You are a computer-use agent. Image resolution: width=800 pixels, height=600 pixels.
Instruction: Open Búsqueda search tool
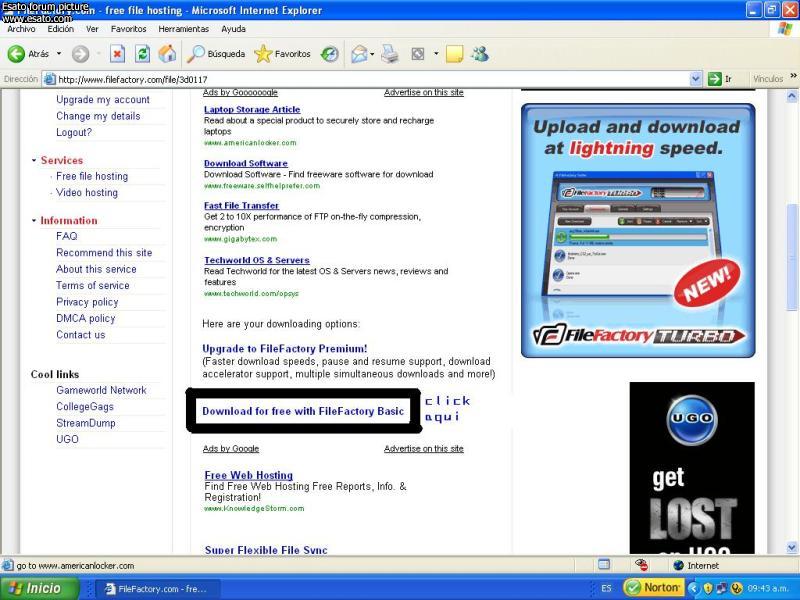[216, 54]
